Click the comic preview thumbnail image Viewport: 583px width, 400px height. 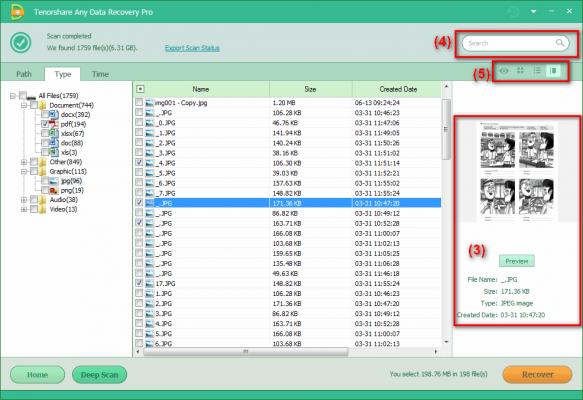click(517, 172)
